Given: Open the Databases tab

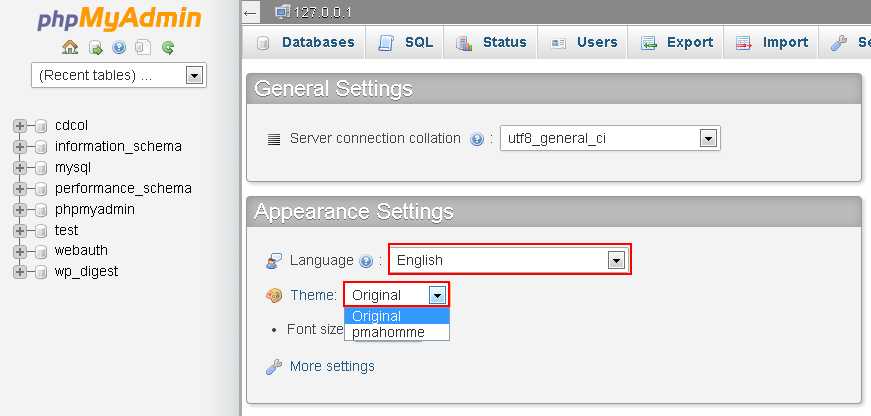Looking at the screenshot, I should pos(304,42).
